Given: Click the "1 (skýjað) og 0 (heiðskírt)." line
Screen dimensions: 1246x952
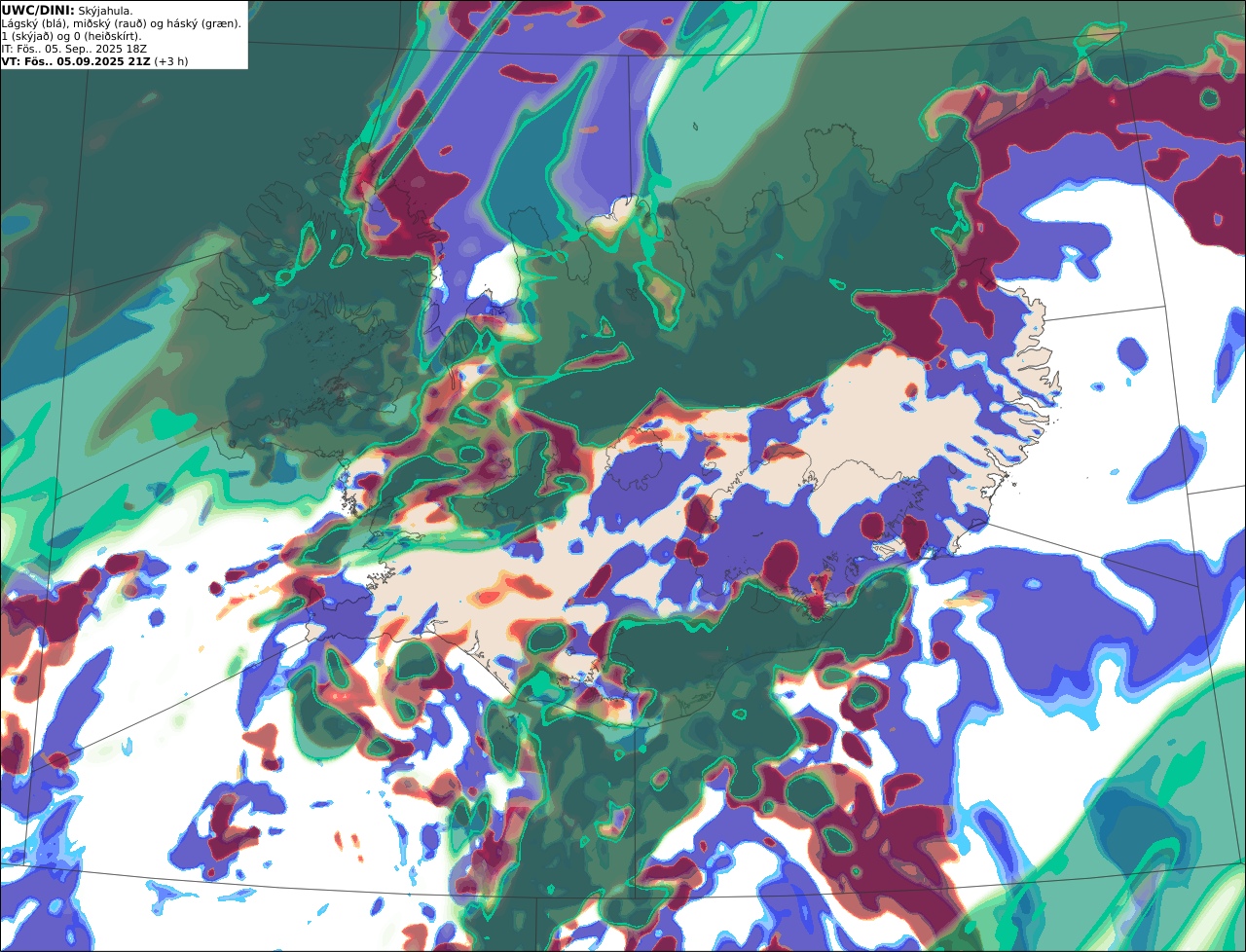Looking at the screenshot, I should (71, 36).
